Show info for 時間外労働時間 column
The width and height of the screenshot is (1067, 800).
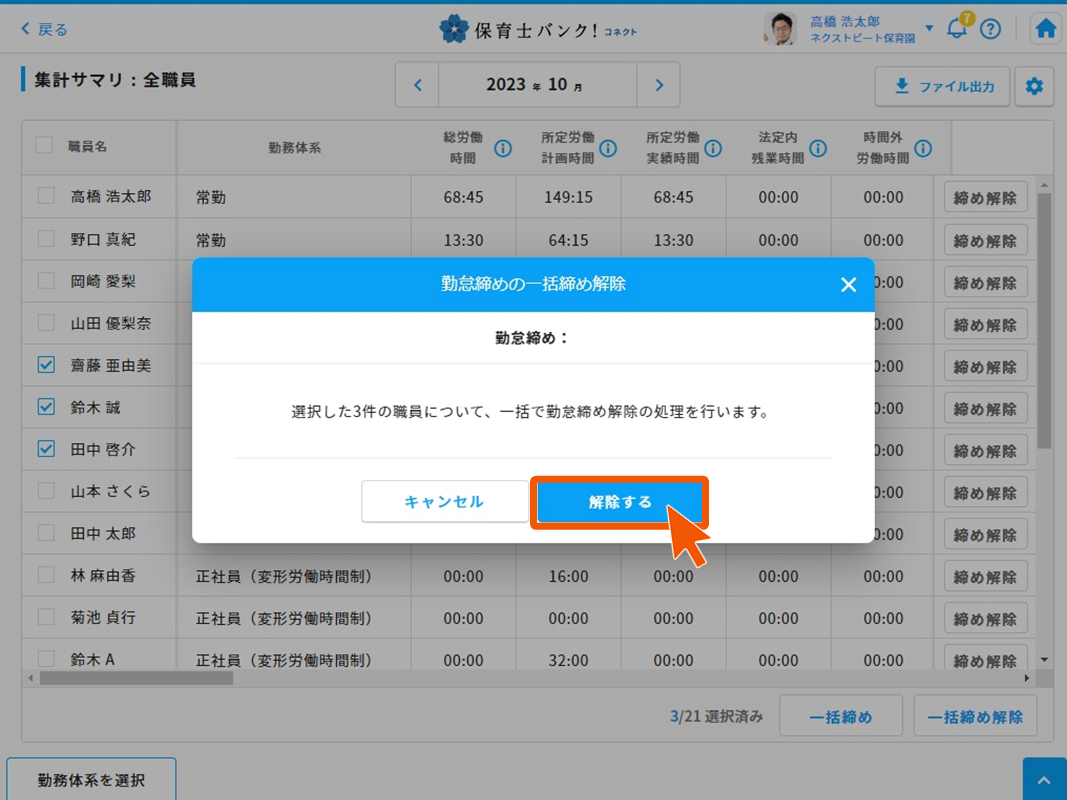click(x=923, y=148)
